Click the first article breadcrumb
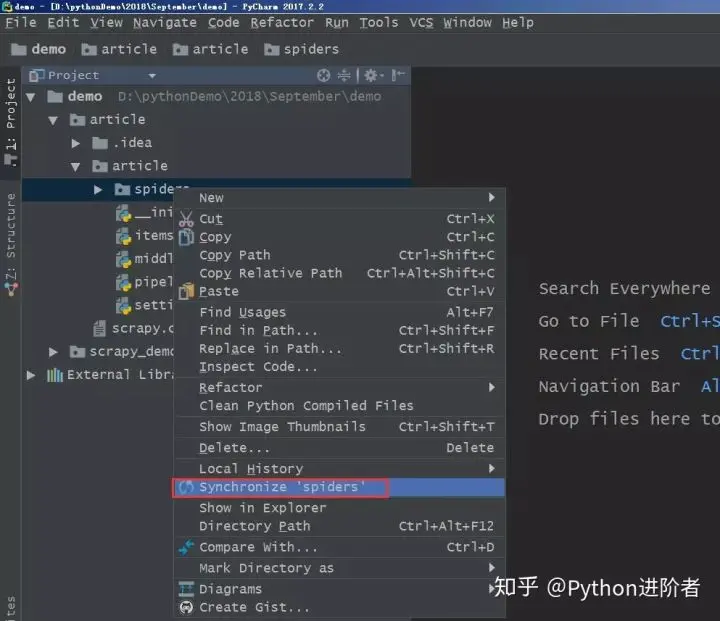Image resolution: width=720 pixels, height=621 pixels. click(x=119, y=49)
